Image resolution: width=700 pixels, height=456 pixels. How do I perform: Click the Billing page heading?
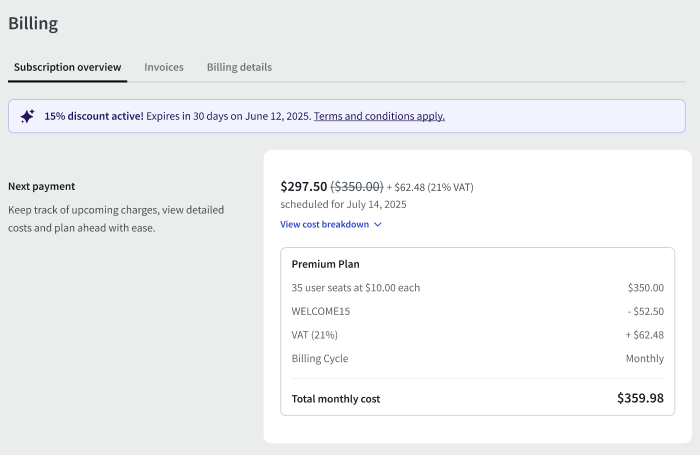coord(33,23)
